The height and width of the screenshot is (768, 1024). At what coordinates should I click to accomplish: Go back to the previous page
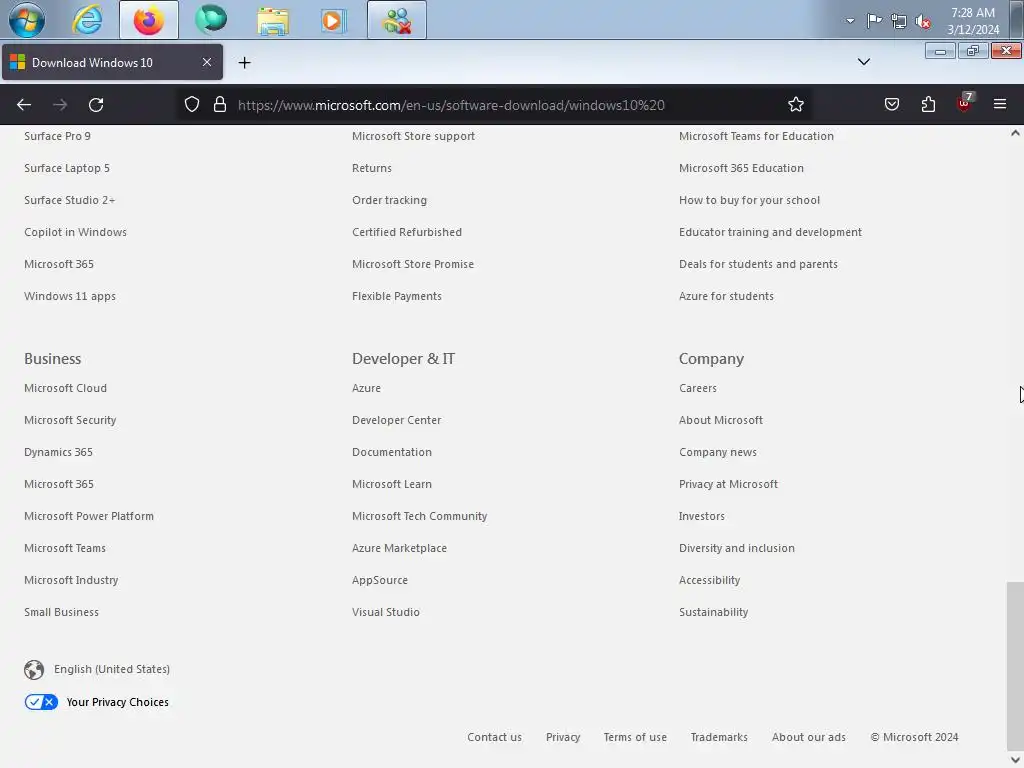pos(24,104)
